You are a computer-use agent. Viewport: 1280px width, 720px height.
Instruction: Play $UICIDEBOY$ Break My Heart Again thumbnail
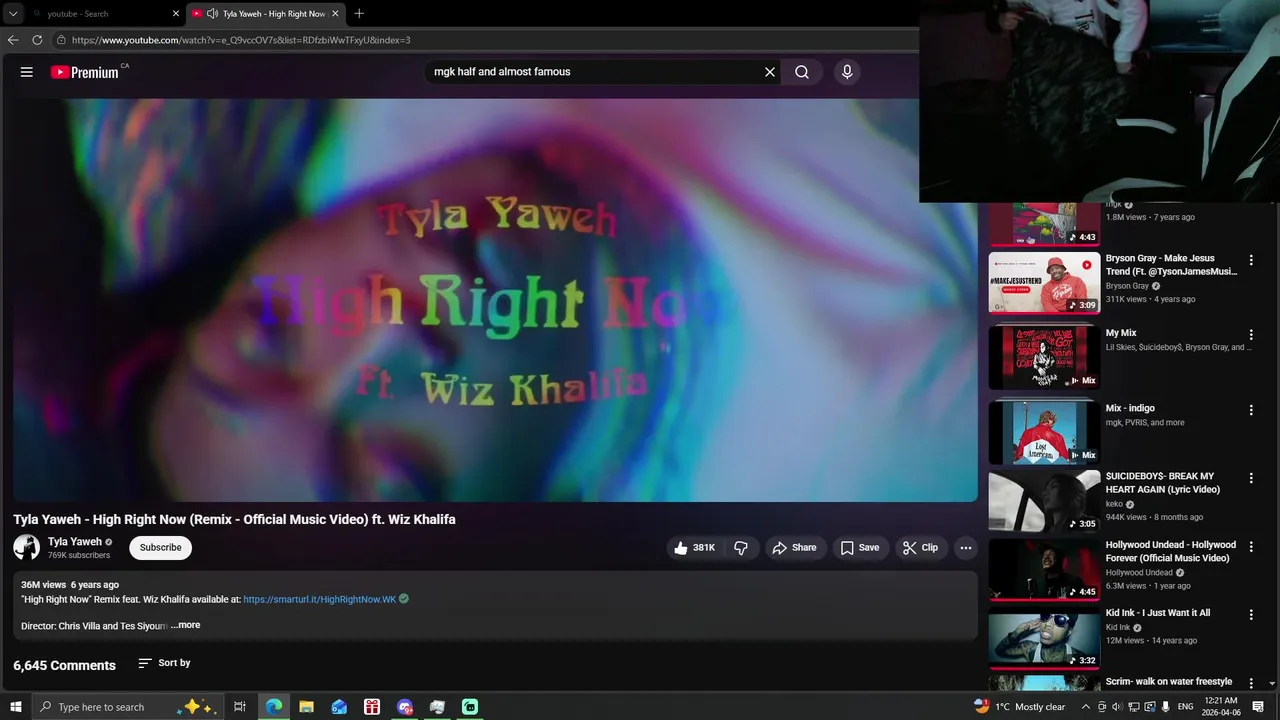pos(1044,501)
